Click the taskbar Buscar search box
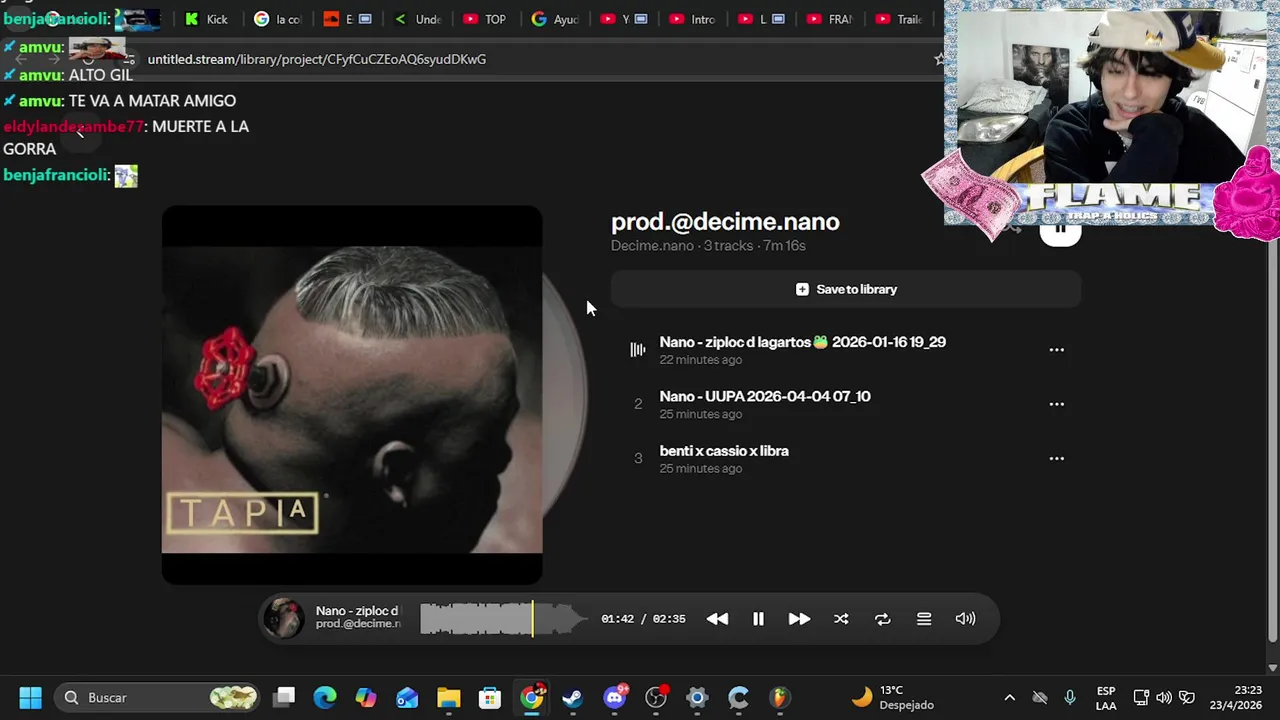Viewport: 1280px width, 720px height. (x=157, y=697)
